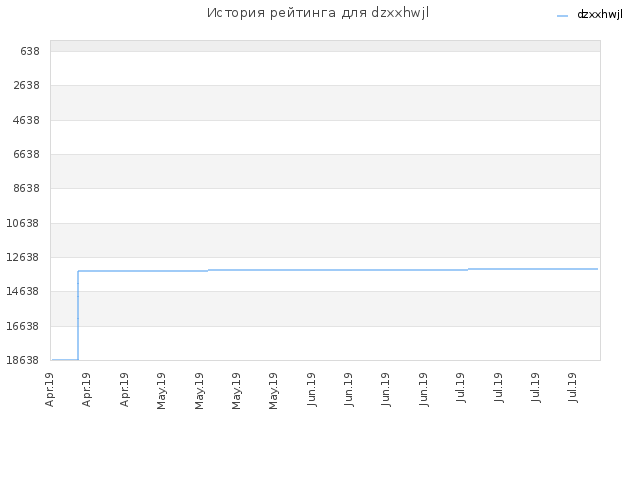Click the first May.19 x-axis date label
Viewport: 640px width, 480px height.
click(x=161, y=391)
